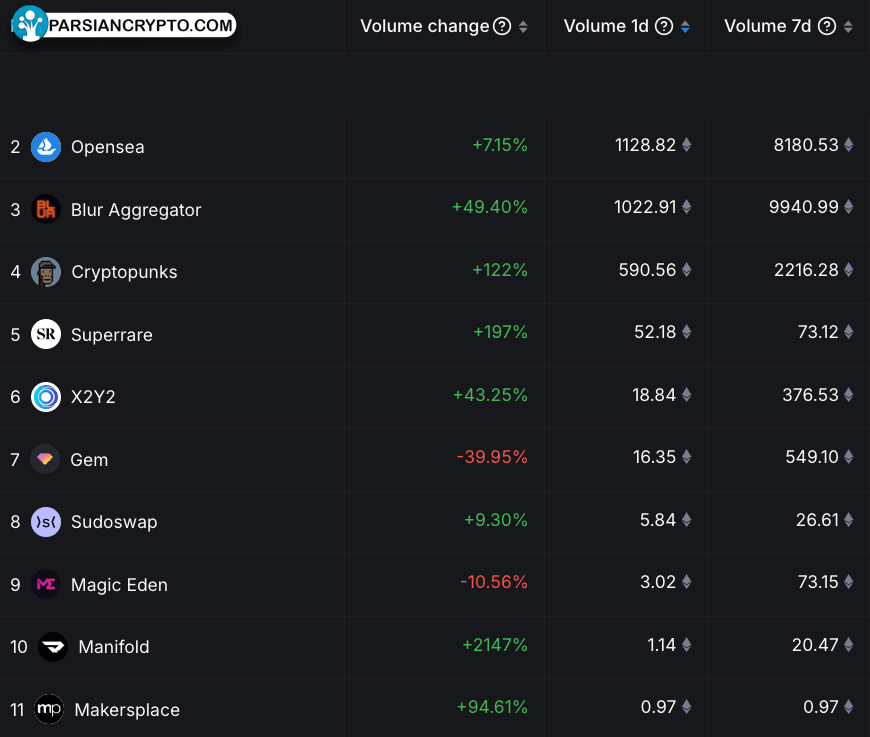Click Blur Aggregator 7d volume 9940.99
This screenshot has width=870, height=737.
pyautogui.click(x=804, y=207)
